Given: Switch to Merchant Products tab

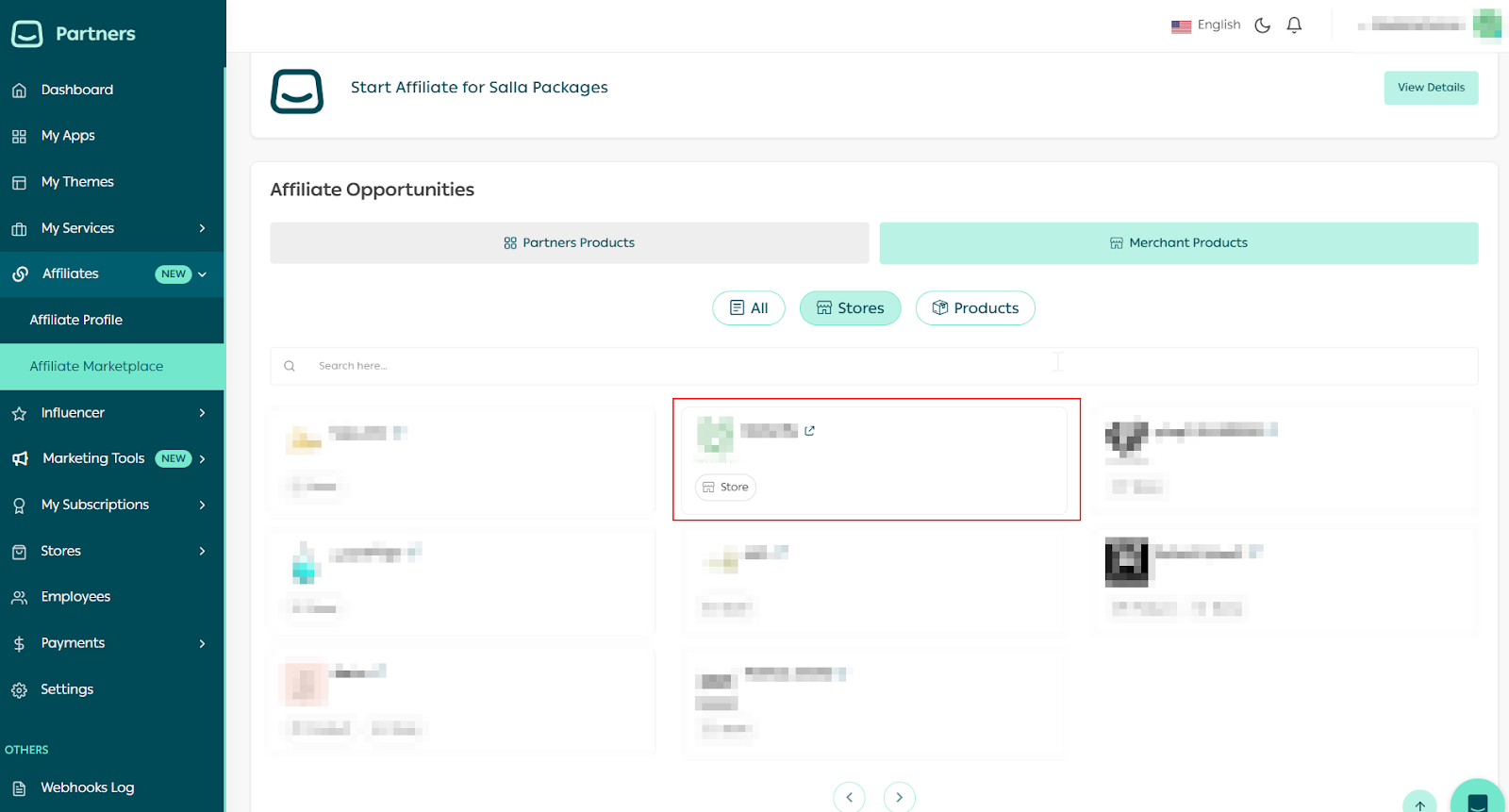Looking at the screenshot, I should pyautogui.click(x=1178, y=243).
